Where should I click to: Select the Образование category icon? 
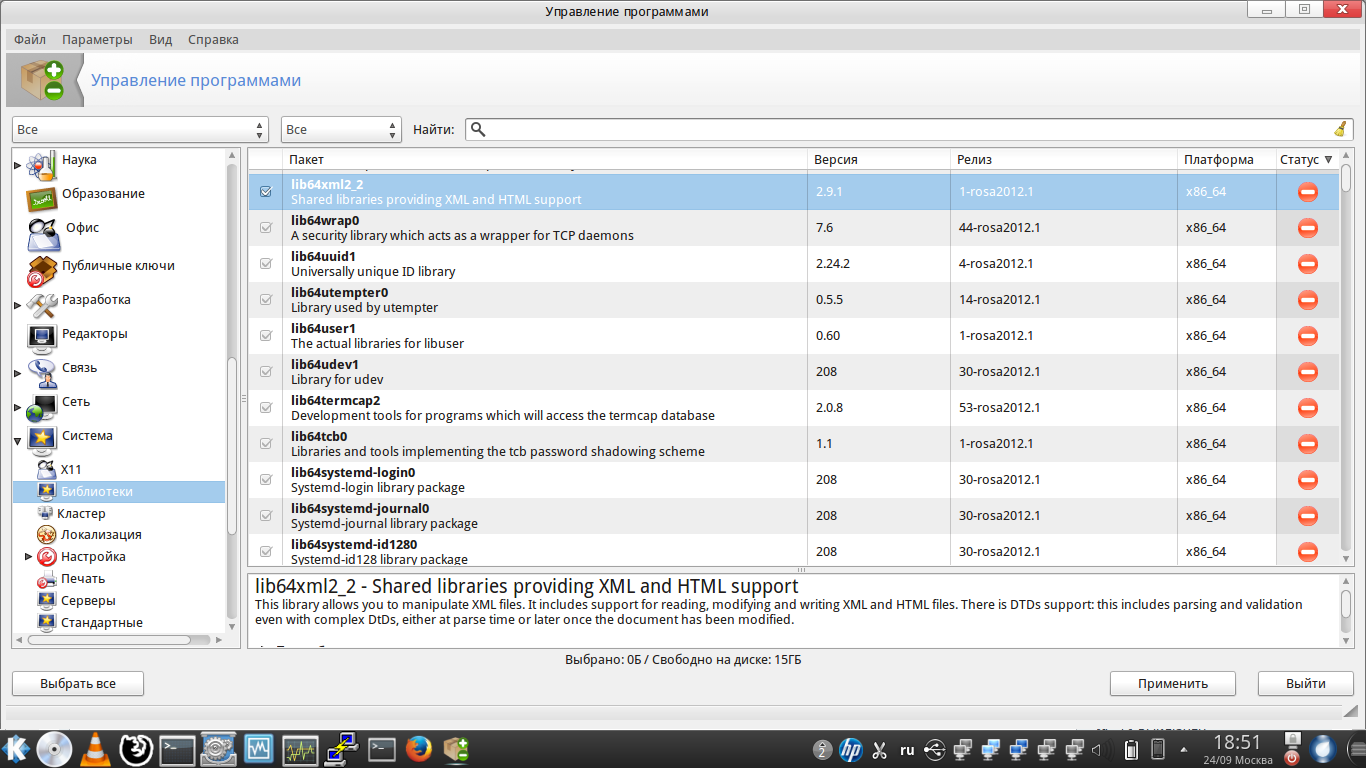tap(41, 196)
